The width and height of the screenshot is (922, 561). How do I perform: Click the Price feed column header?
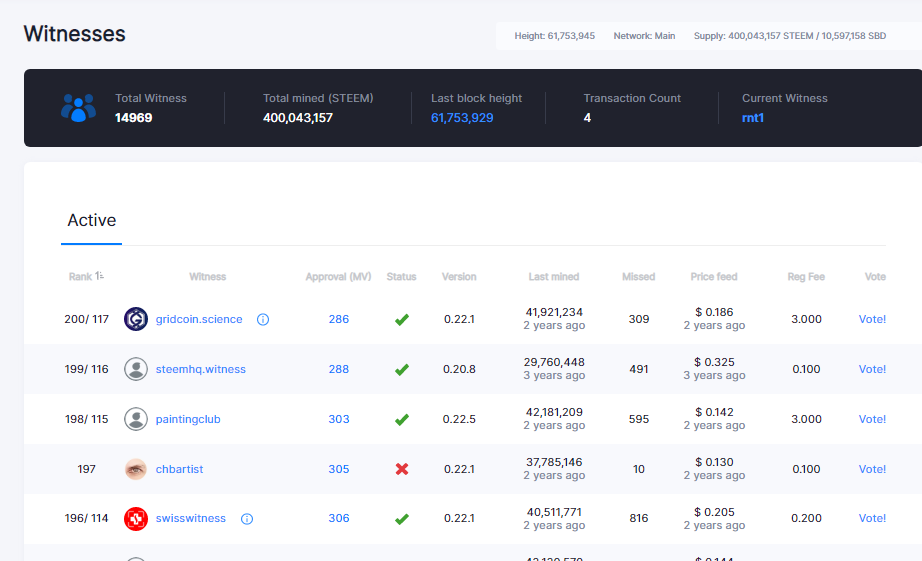714,276
